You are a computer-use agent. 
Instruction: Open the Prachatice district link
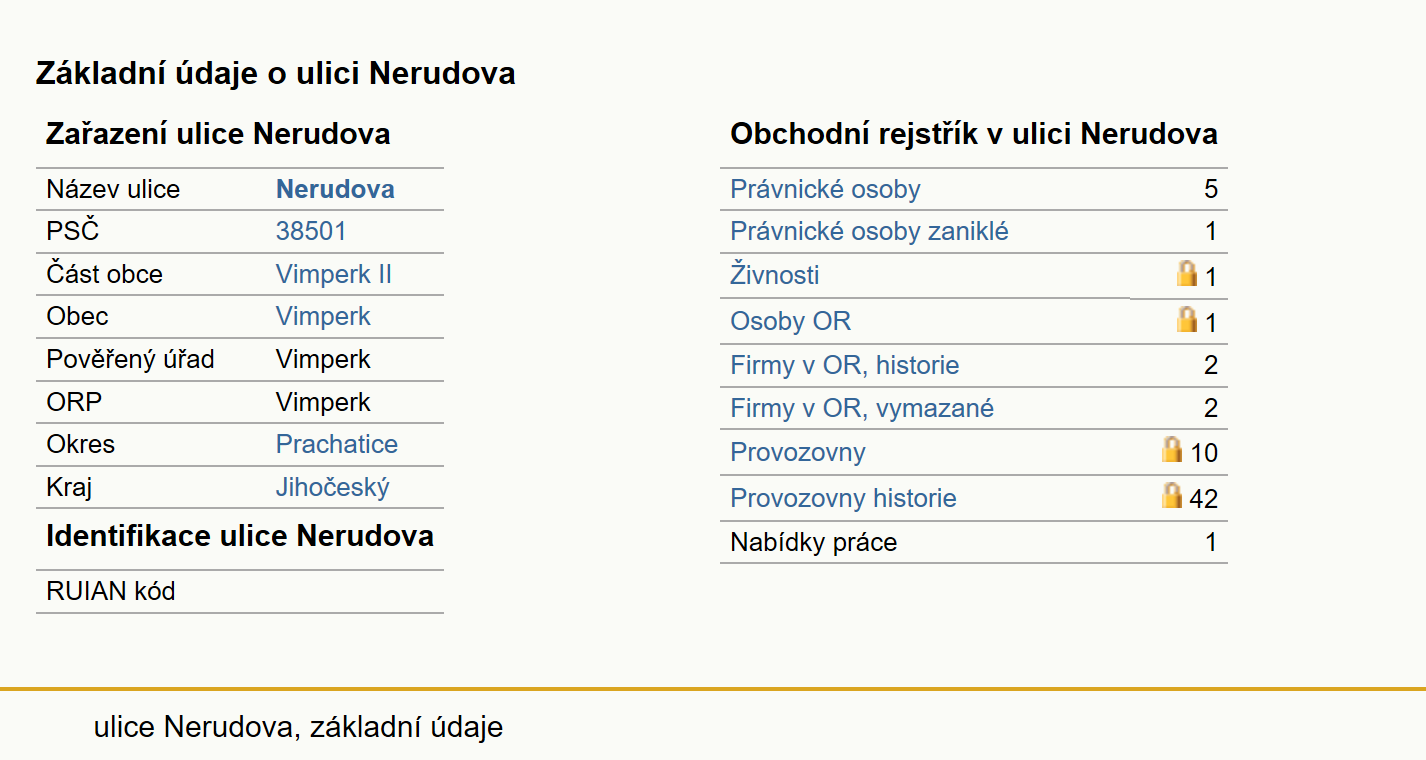[x=337, y=444]
